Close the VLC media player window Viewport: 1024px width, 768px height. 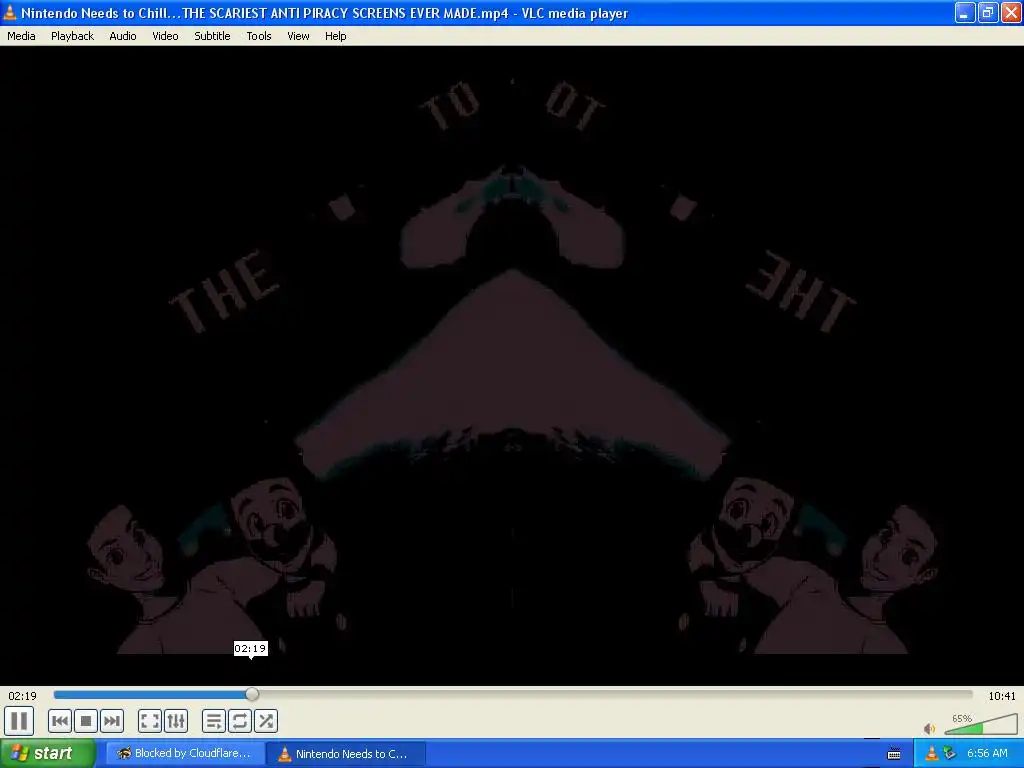1011,12
